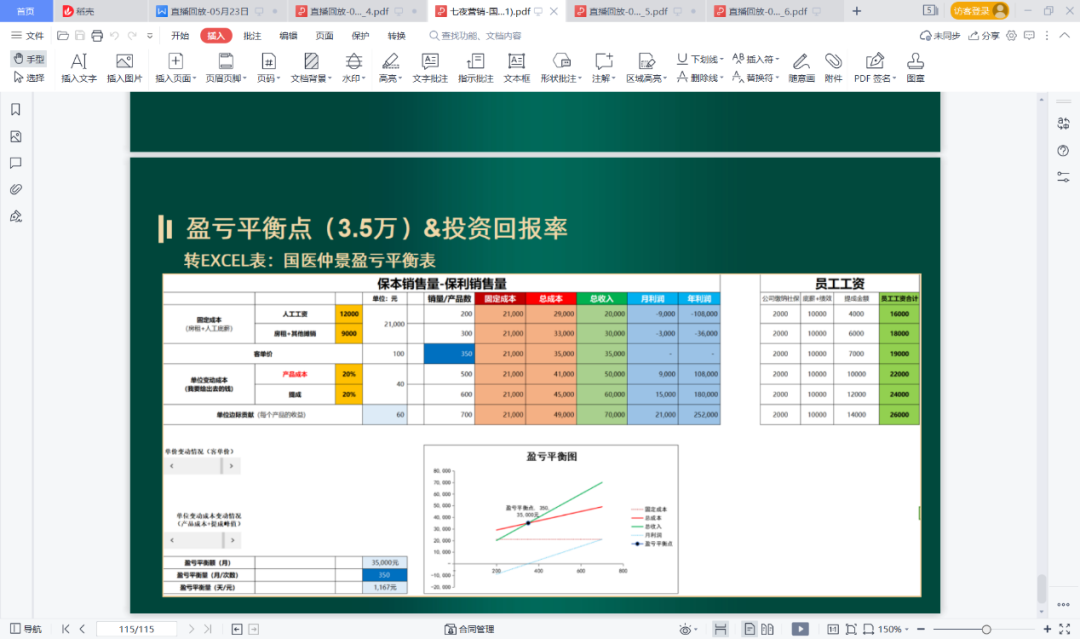Image resolution: width=1080 pixels, height=639 pixels.
Task: Open the Bookmarks sidebar panel icon
Action: coord(16,109)
